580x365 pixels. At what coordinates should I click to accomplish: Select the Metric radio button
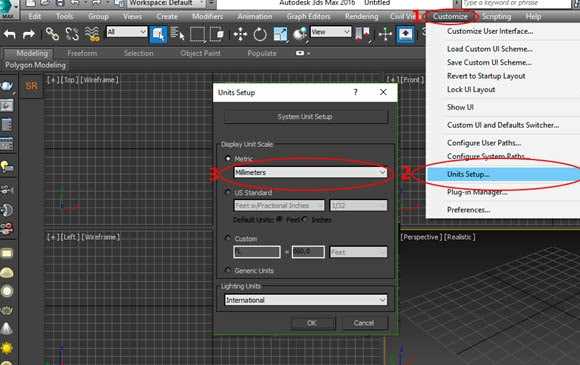[x=228, y=158]
